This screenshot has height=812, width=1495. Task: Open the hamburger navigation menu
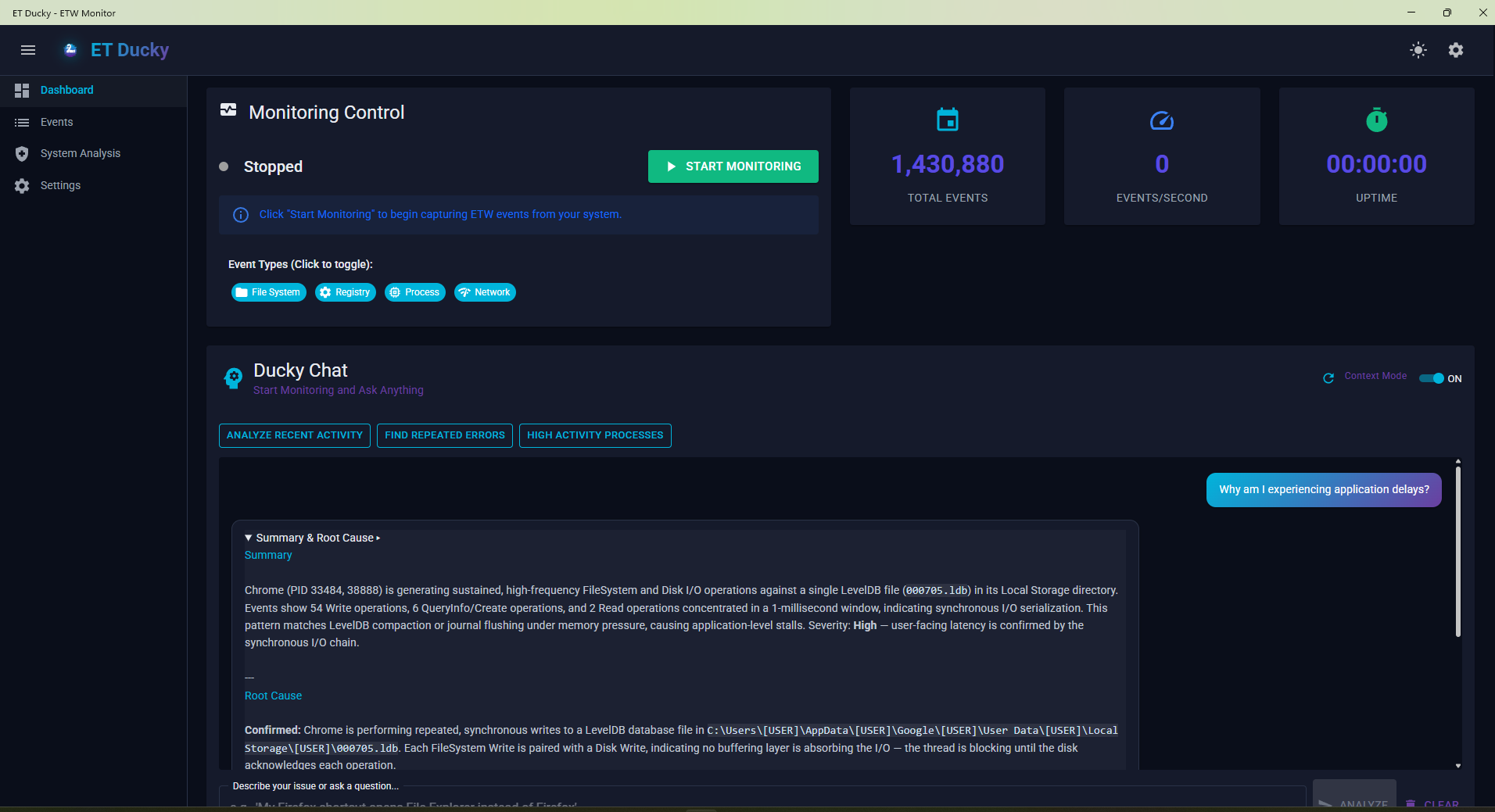[x=28, y=50]
